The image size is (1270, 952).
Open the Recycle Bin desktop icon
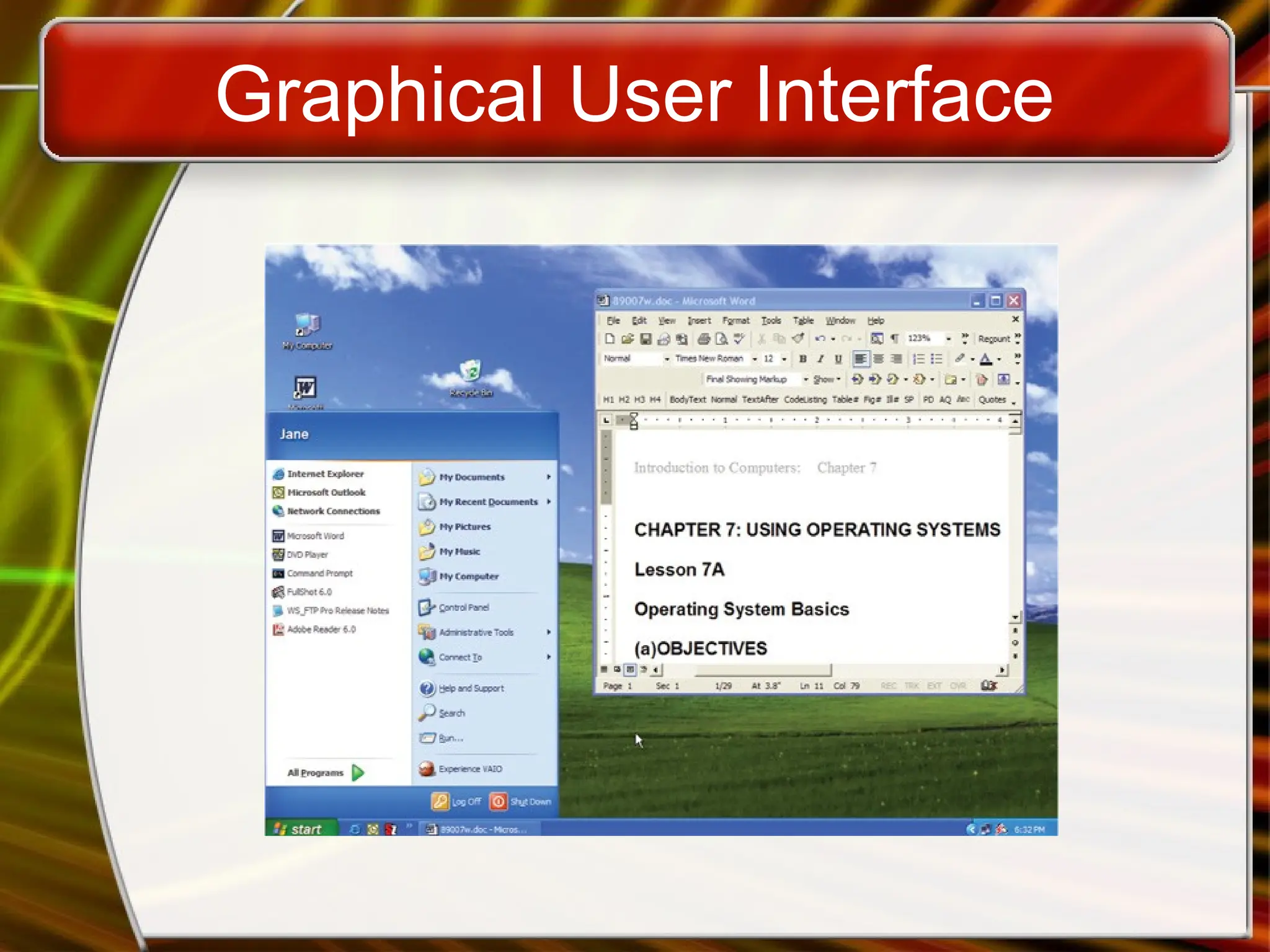(471, 378)
